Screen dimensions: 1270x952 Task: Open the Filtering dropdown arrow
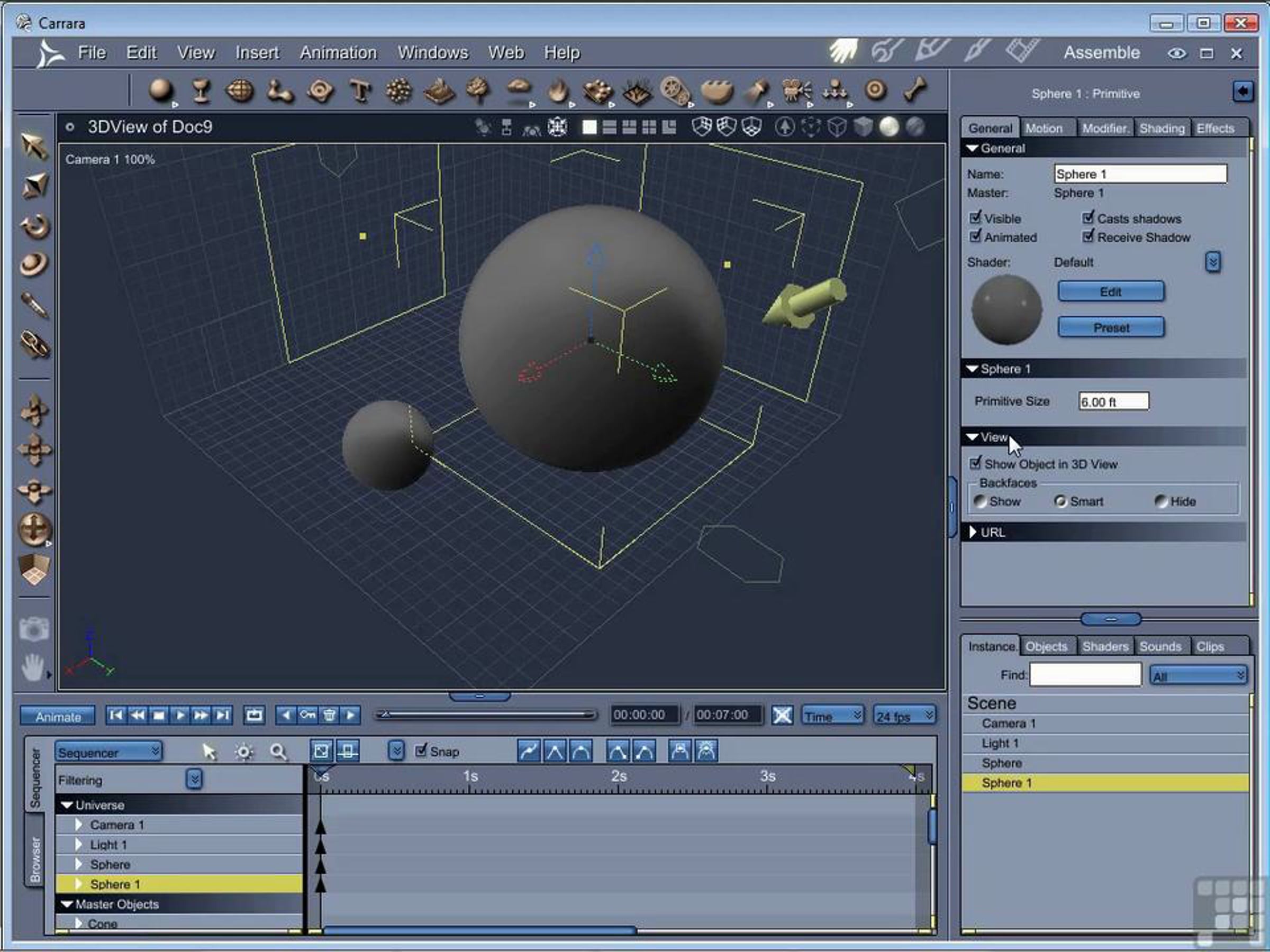pyautogui.click(x=194, y=779)
